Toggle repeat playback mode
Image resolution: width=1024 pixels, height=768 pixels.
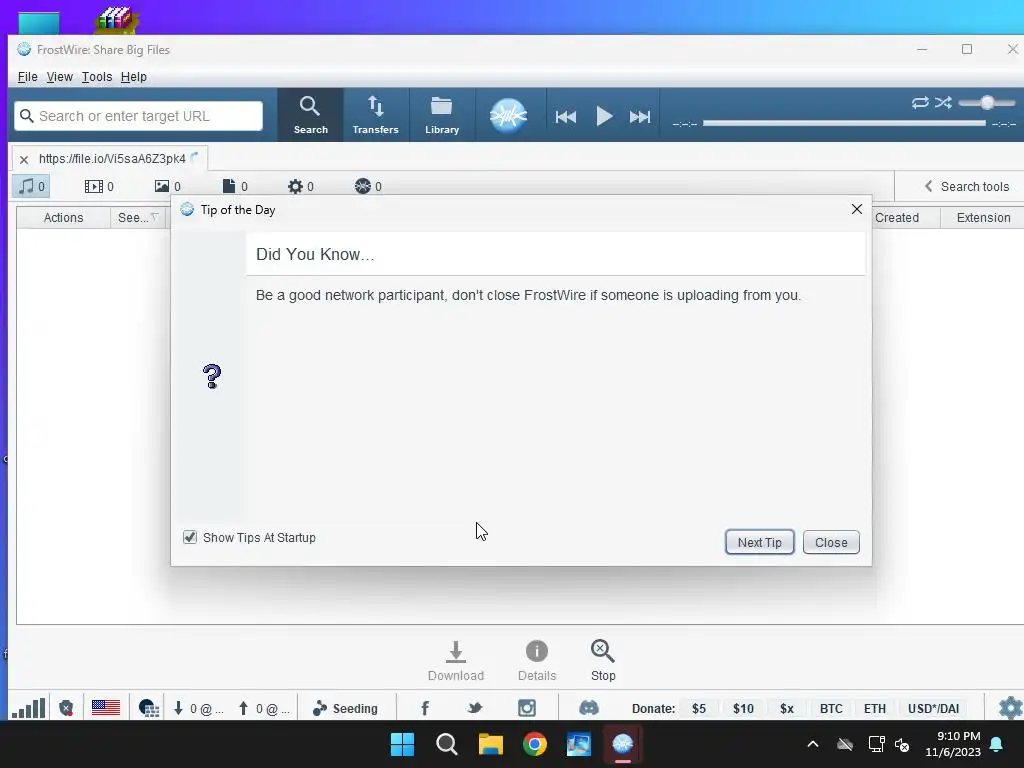point(920,103)
